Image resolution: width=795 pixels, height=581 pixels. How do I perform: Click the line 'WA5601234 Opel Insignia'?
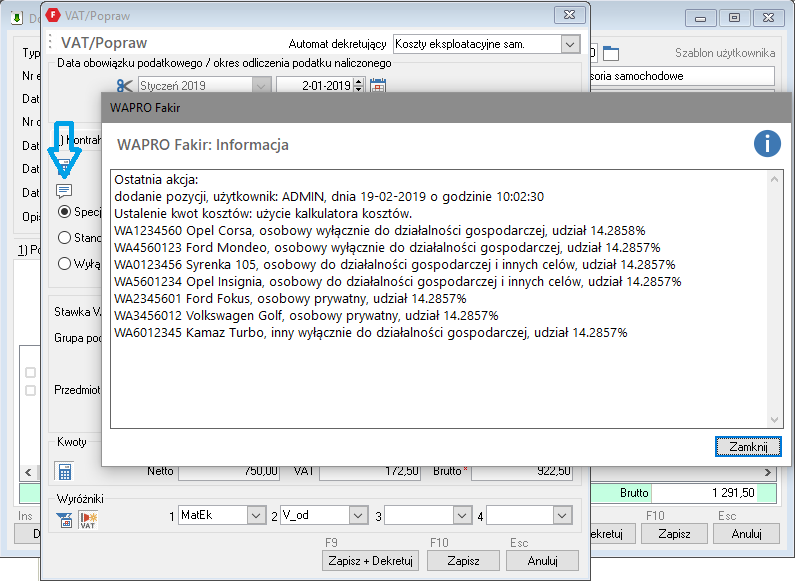click(398, 281)
